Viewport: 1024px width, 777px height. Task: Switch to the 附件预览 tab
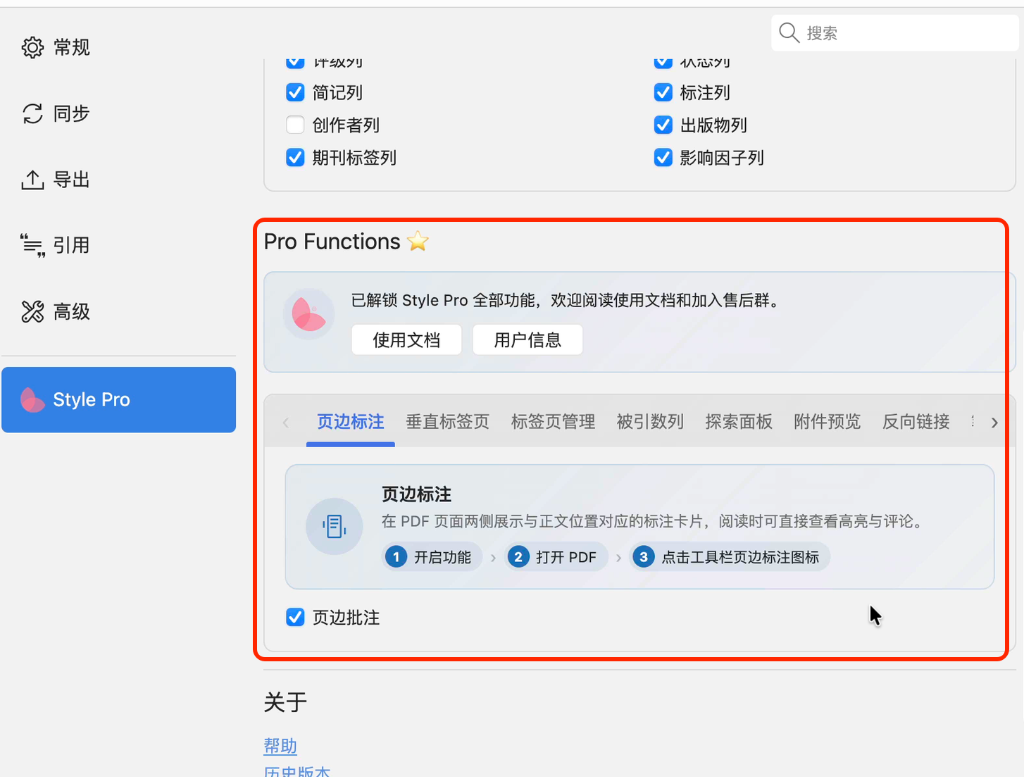click(827, 422)
